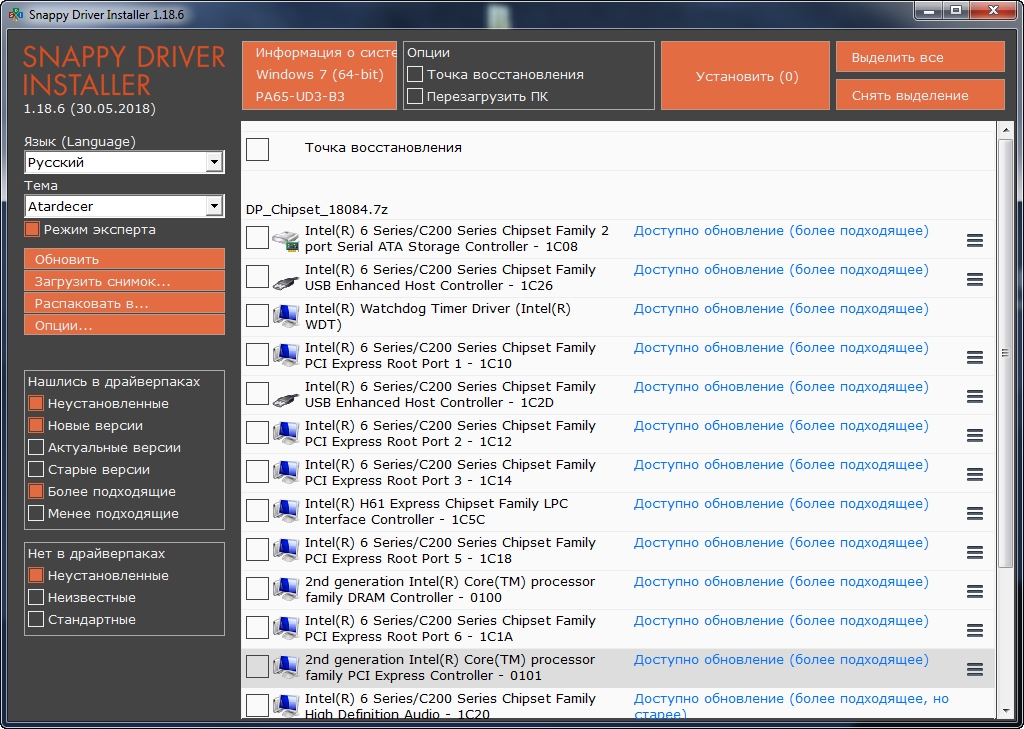Click the Доступно обновление status for Root Port 5 - 1C18
Viewport: 1024px width, 729px height.
(x=781, y=543)
